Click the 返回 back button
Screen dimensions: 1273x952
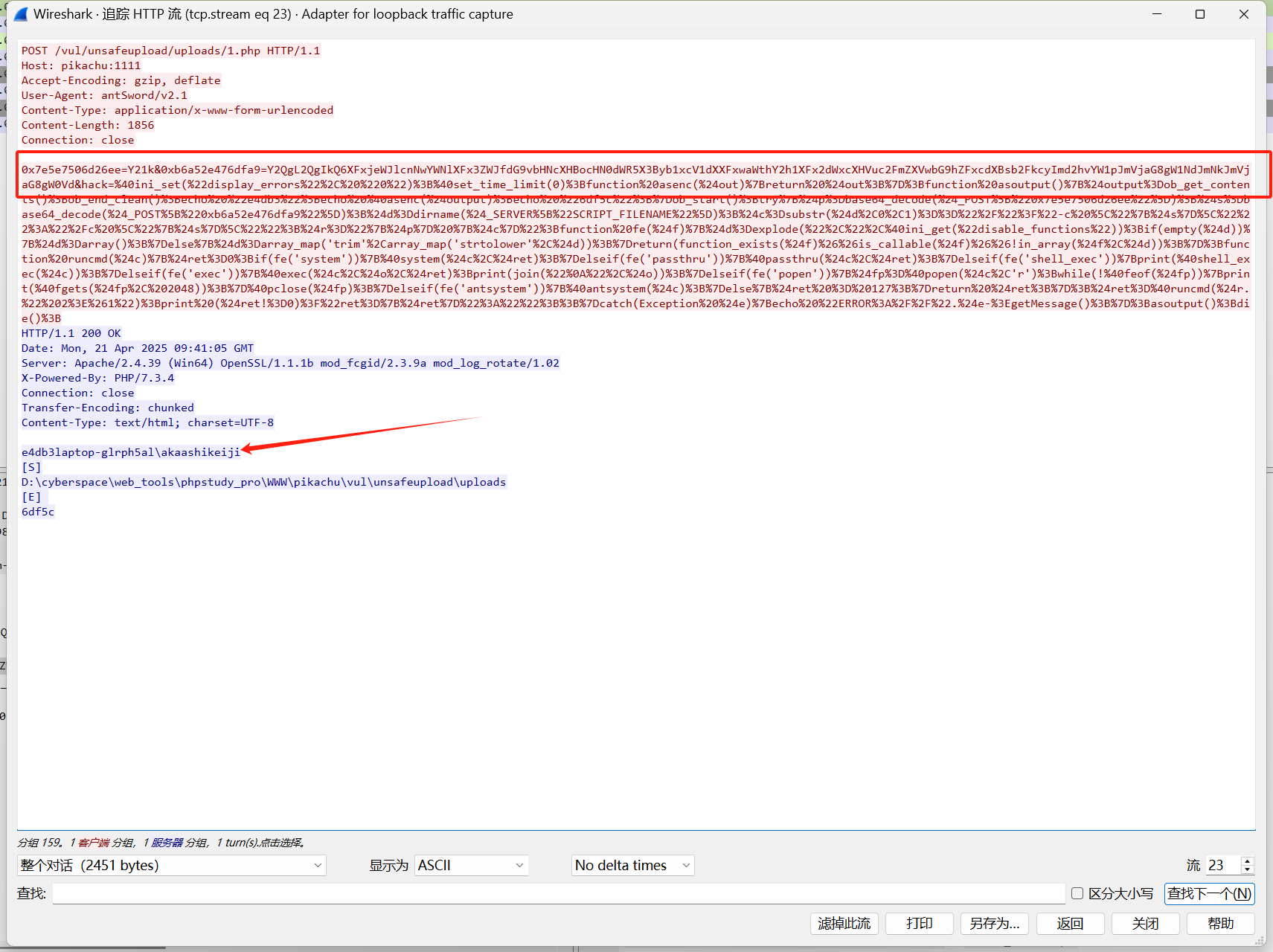pyautogui.click(x=1070, y=923)
